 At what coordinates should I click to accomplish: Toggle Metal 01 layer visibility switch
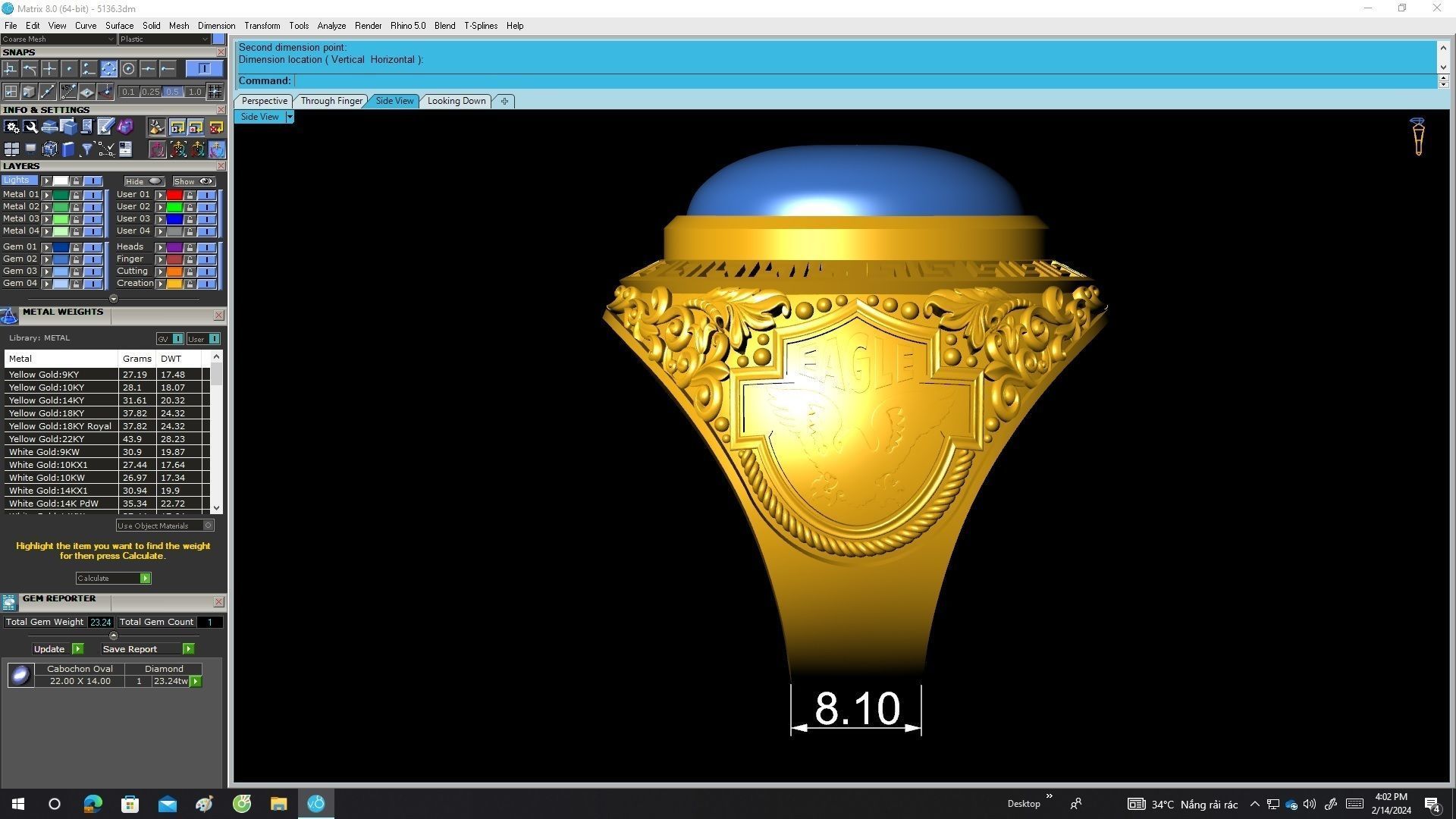click(x=93, y=195)
